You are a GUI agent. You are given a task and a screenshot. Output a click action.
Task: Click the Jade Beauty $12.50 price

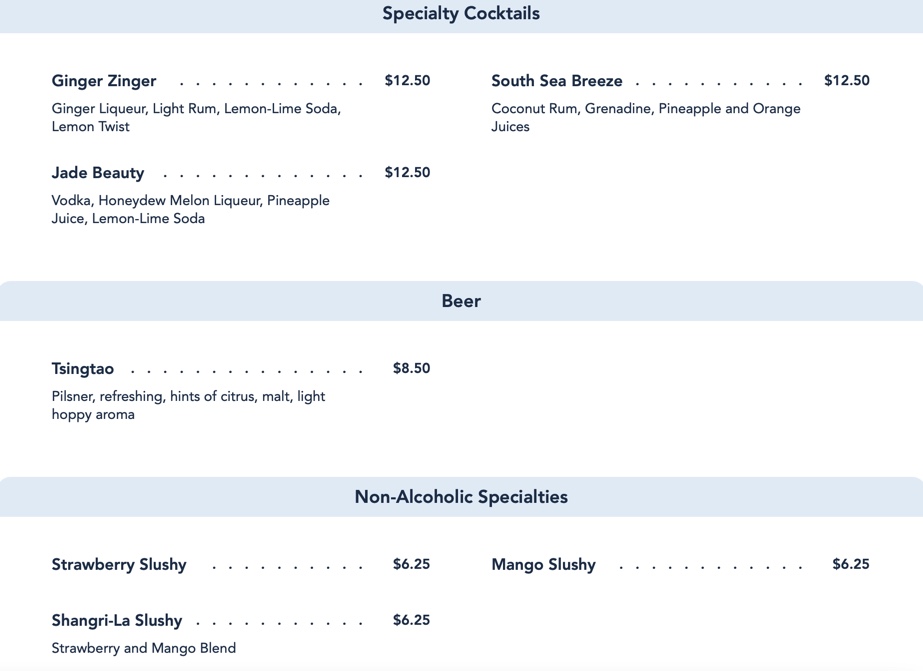click(407, 173)
